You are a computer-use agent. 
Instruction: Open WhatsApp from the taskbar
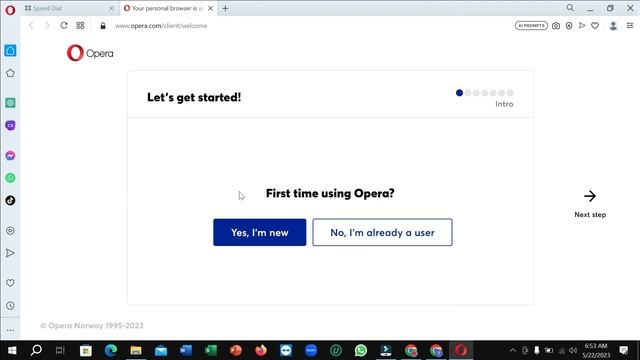[361, 350]
